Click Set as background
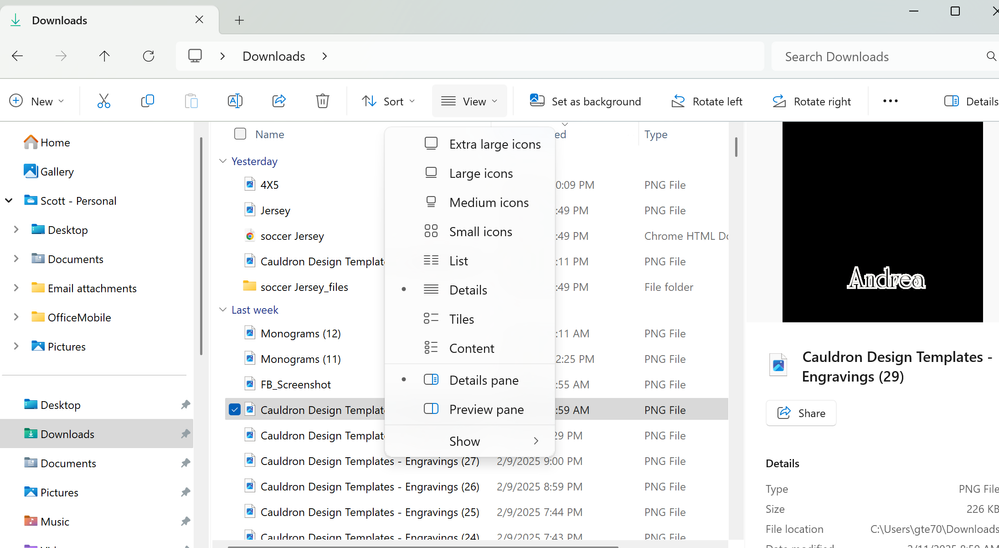Screen dimensions: 999x548 pos(585,101)
